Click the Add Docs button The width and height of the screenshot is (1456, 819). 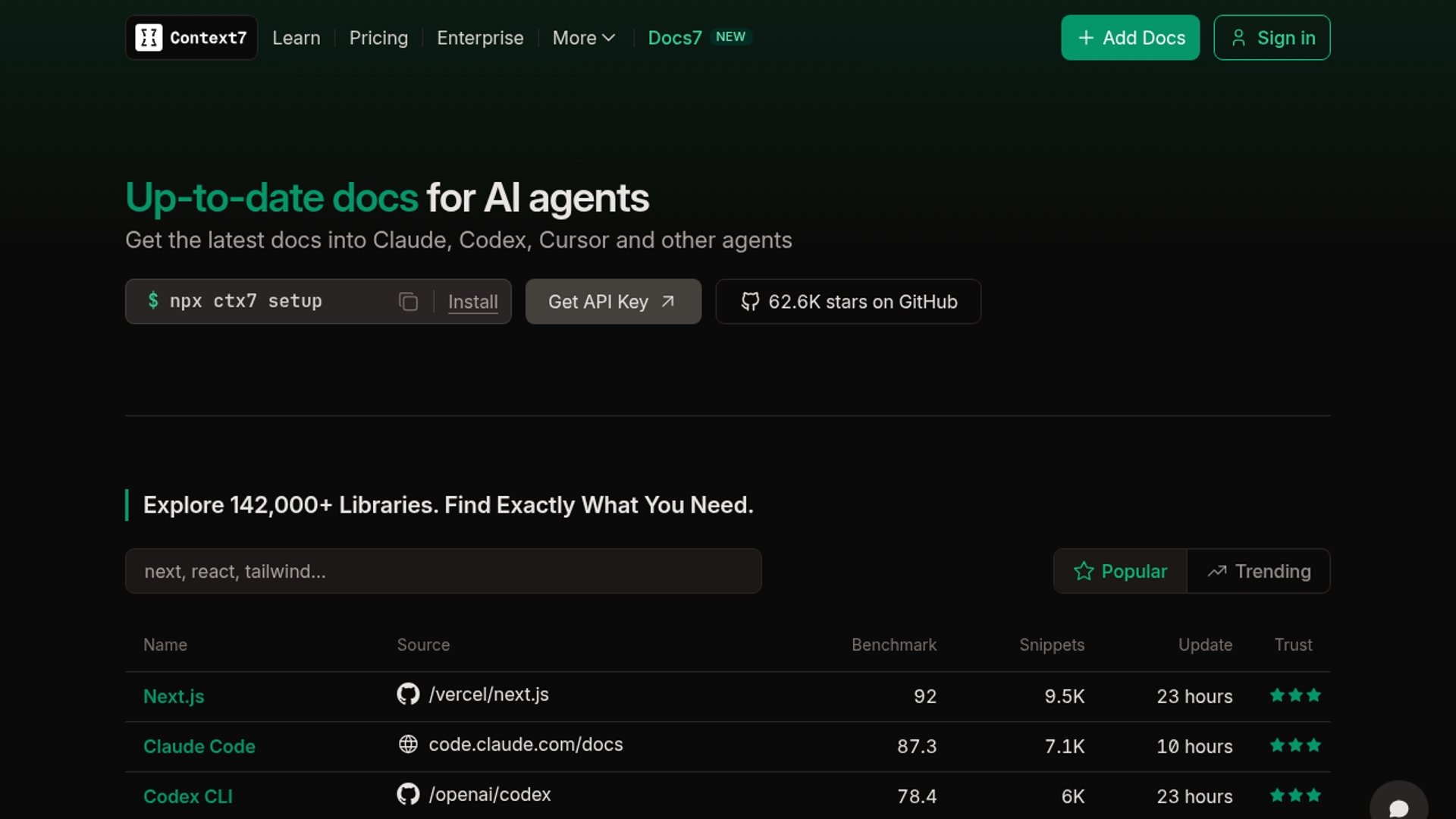[x=1130, y=38]
